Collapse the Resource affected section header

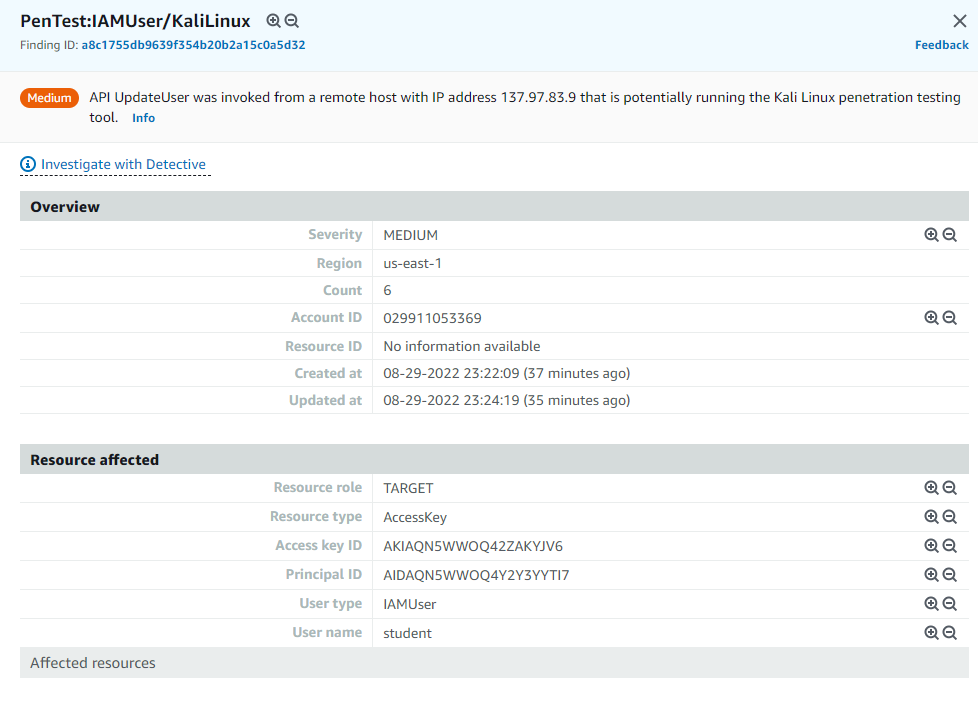pos(494,460)
